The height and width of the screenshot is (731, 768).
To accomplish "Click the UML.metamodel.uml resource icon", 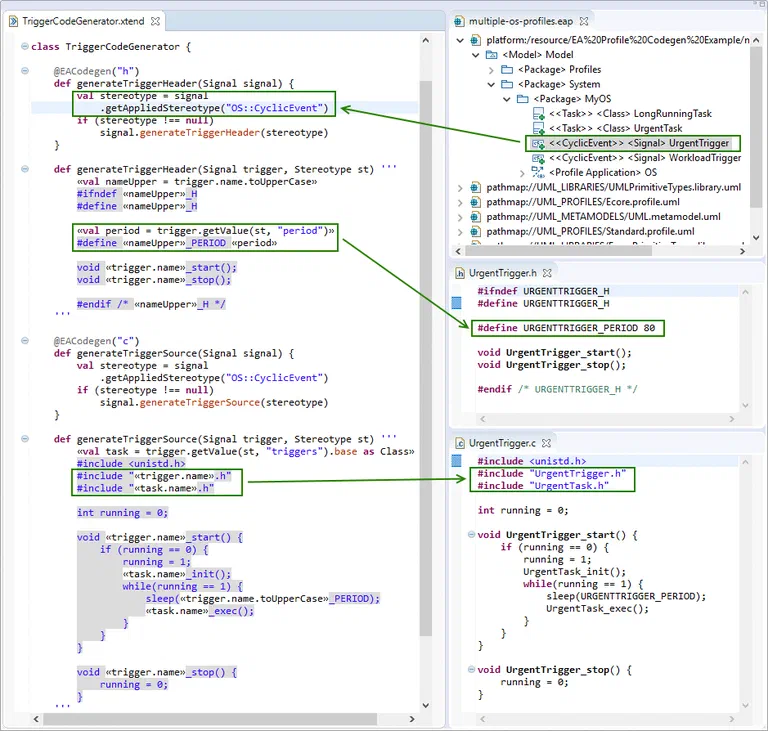I will click(475, 217).
